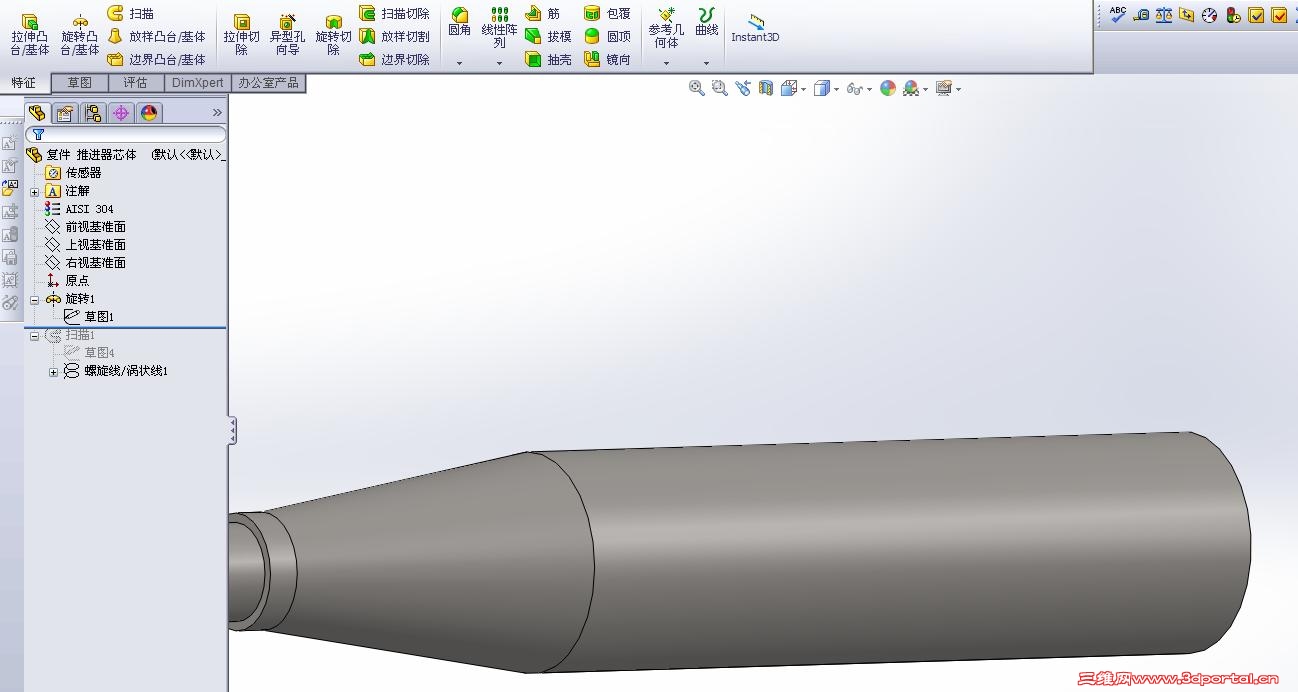
Task: Open the PropertyManager panel tab
Action: 65,112
